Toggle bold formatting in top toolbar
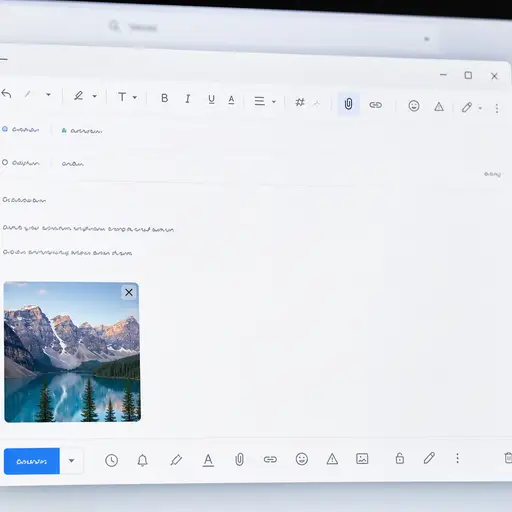 tap(164, 98)
